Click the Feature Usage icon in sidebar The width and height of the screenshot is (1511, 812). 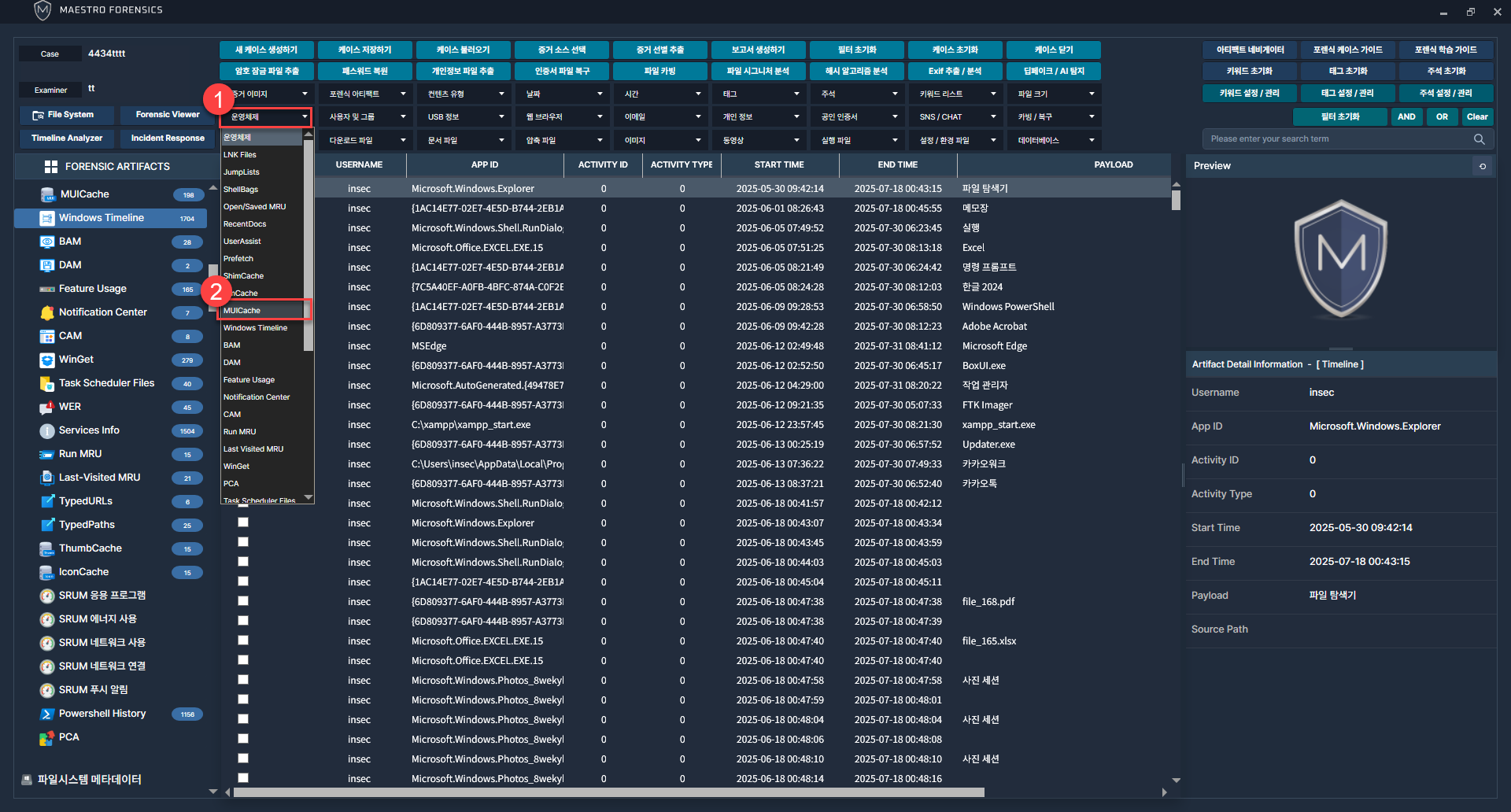pos(47,289)
